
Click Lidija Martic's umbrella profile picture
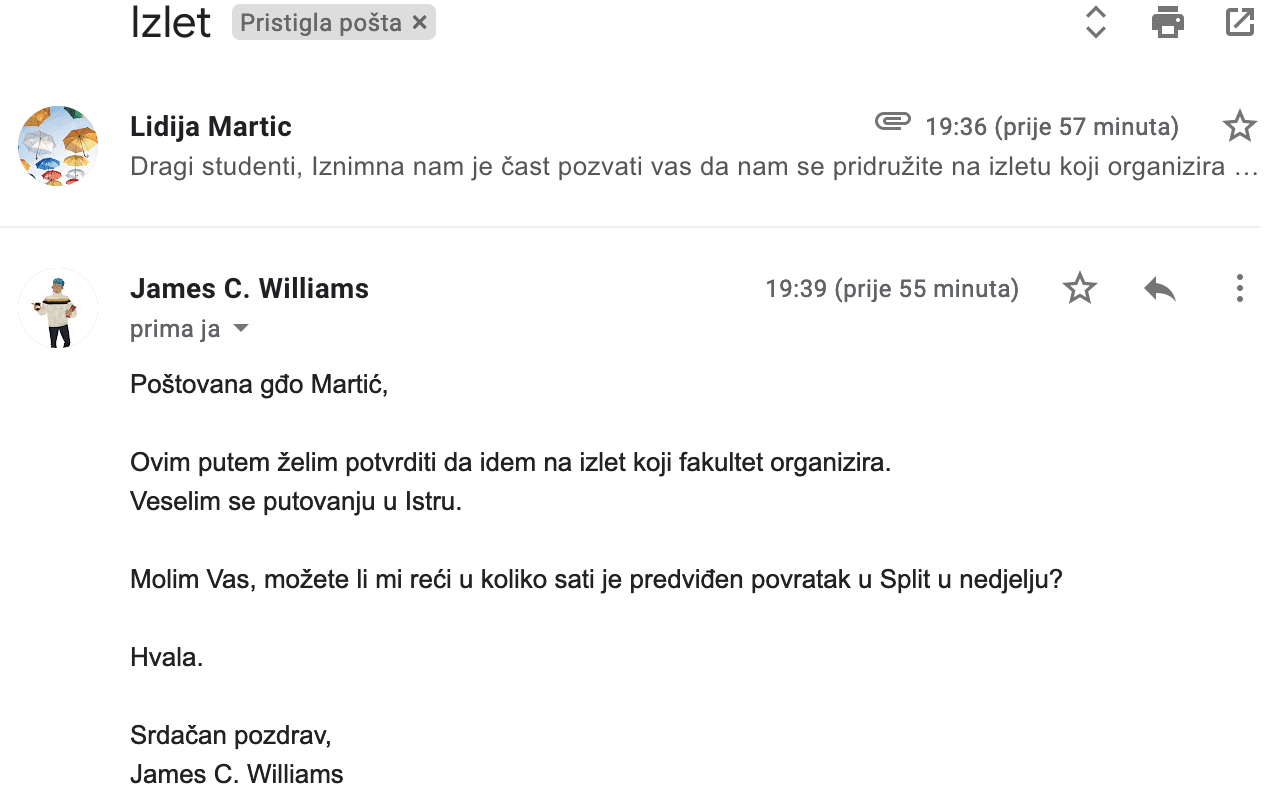pos(58,146)
